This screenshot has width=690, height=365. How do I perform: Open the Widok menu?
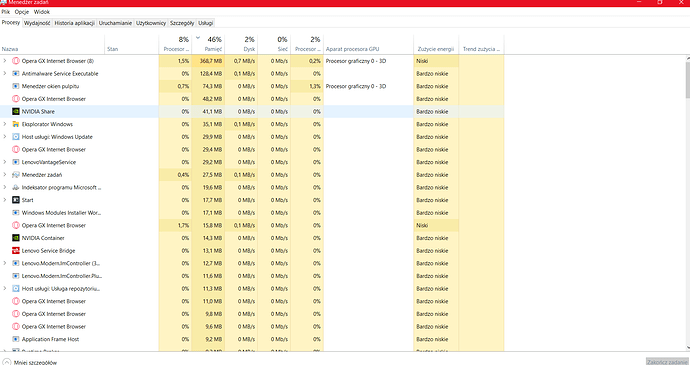[41, 12]
